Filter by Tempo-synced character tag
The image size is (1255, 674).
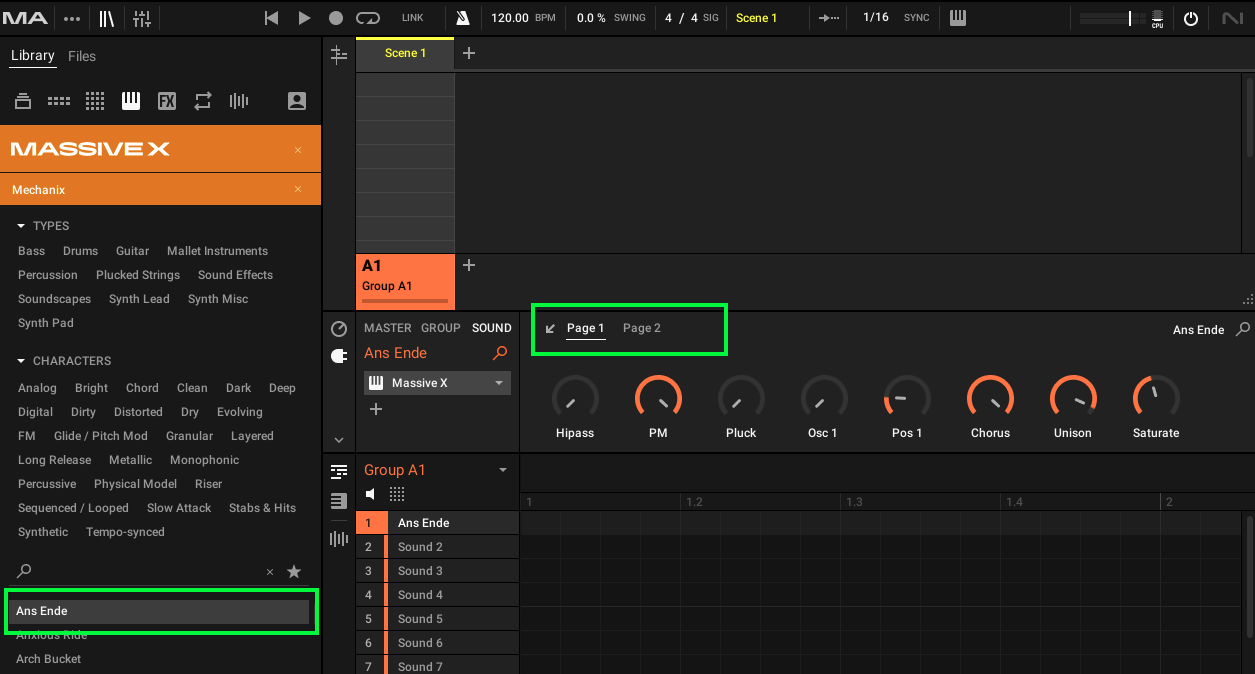[125, 532]
